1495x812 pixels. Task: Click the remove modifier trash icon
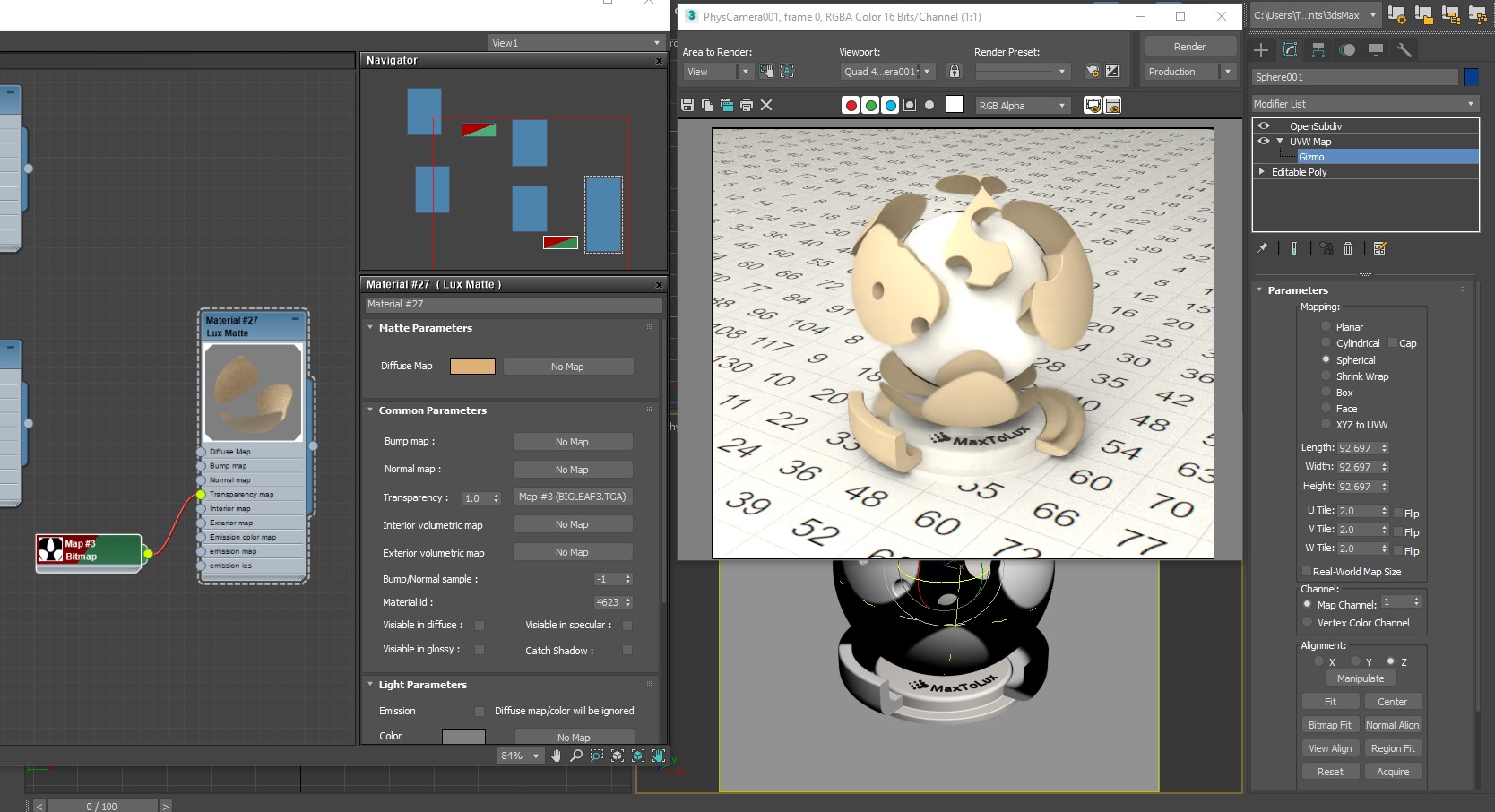[x=1348, y=248]
